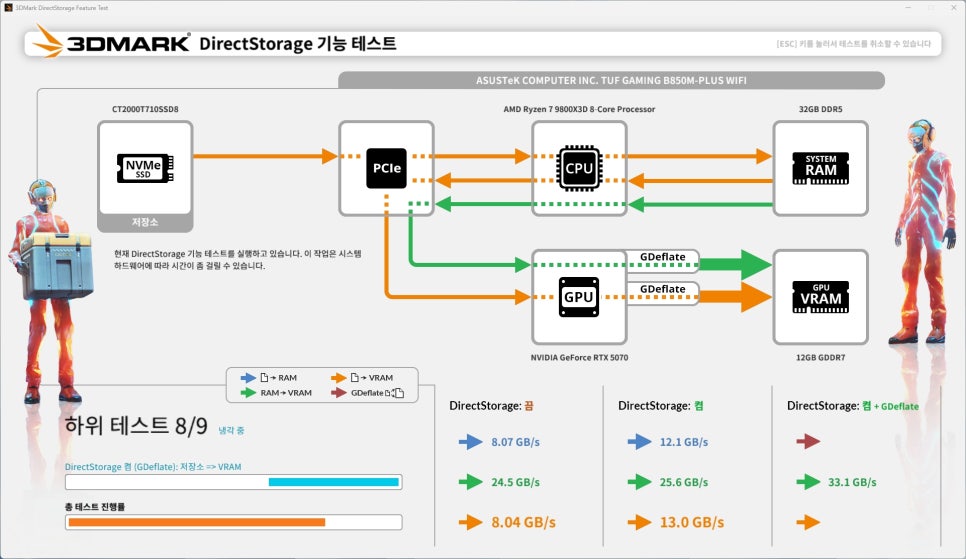Image resolution: width=966 pixels, height=559 pixels.
Task: Click the ESC cancel hint text
Action: pyautogui.click(x=854, y=44)
